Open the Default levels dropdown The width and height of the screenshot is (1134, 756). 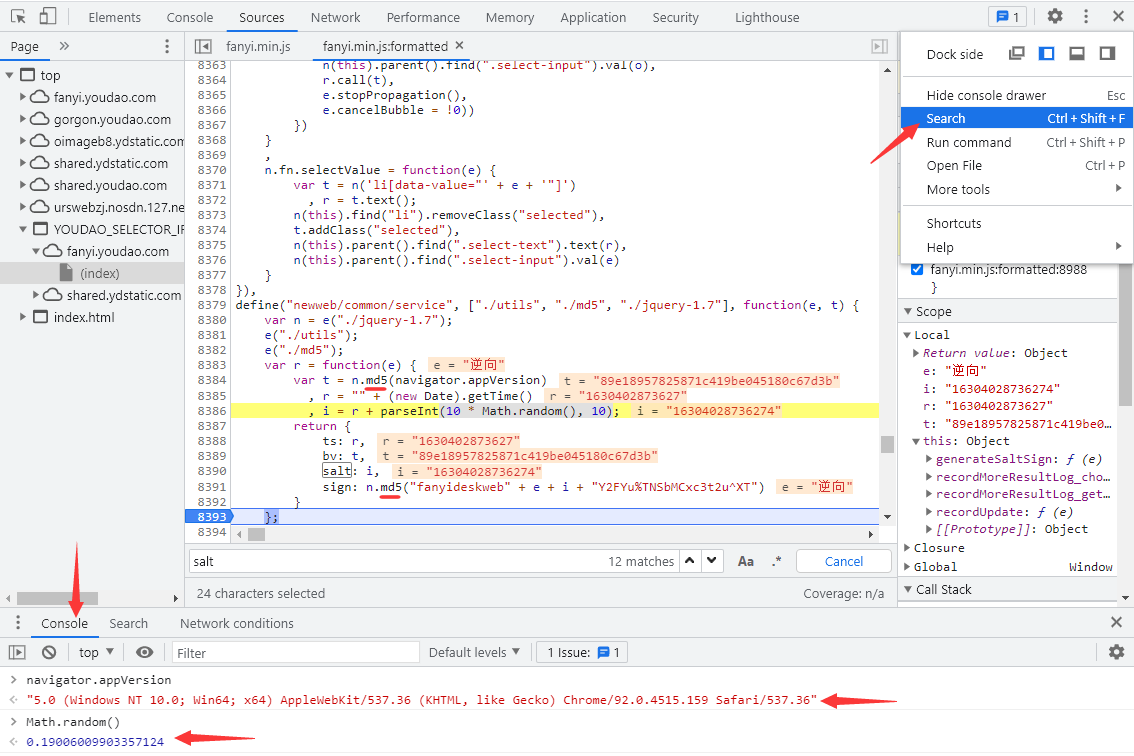click(475, 652)
